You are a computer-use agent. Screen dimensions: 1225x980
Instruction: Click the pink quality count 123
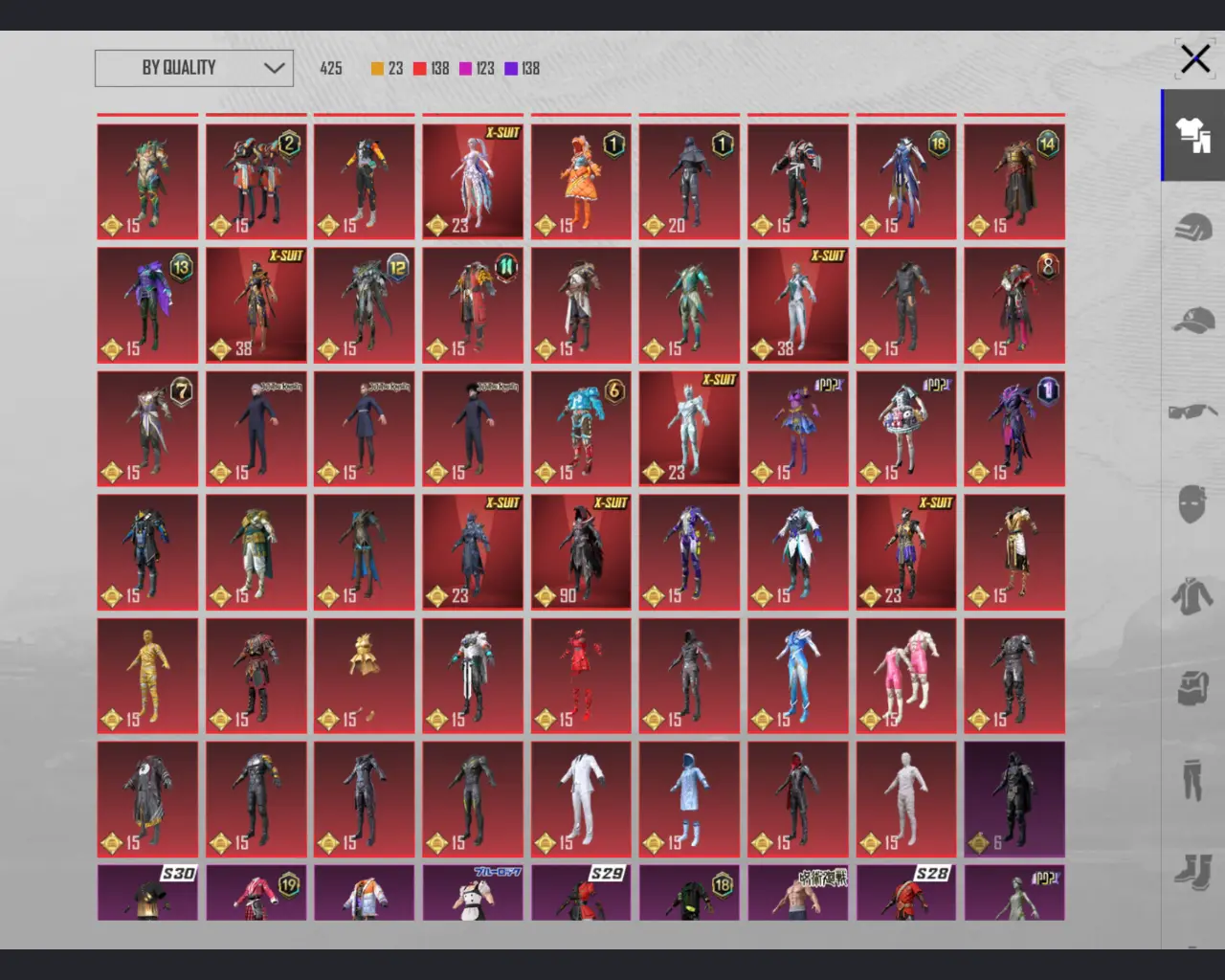(x=485, y=69)
